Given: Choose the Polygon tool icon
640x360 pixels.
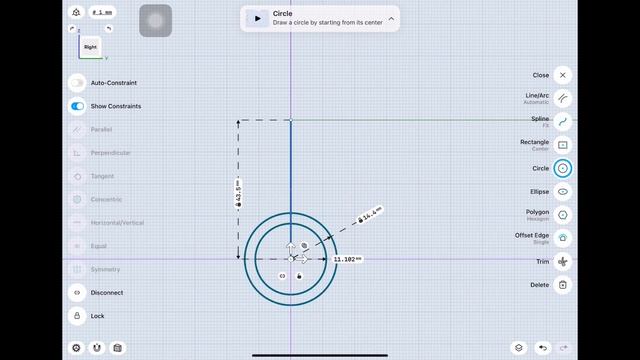Looking at the screenshot, I should tap(562, 215).
